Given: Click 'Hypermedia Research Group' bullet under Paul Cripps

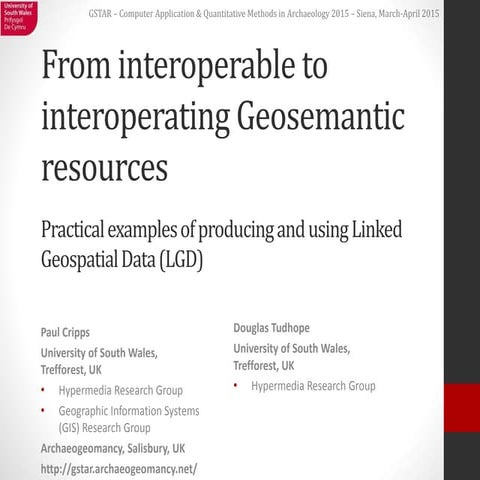Looking at the screenshot, I should click(121, 390).
